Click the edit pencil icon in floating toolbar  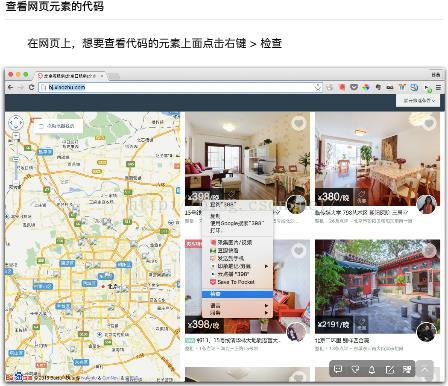click(x=389, y=369)
